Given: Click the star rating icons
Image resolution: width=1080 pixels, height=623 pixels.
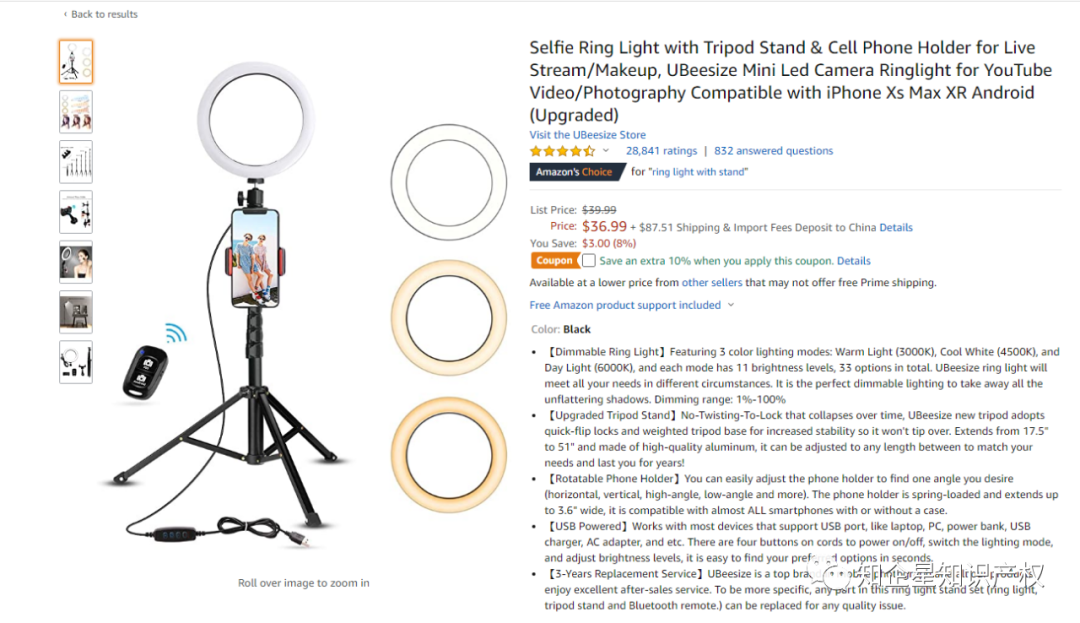Looking at the screenshot, I should 562,151.
